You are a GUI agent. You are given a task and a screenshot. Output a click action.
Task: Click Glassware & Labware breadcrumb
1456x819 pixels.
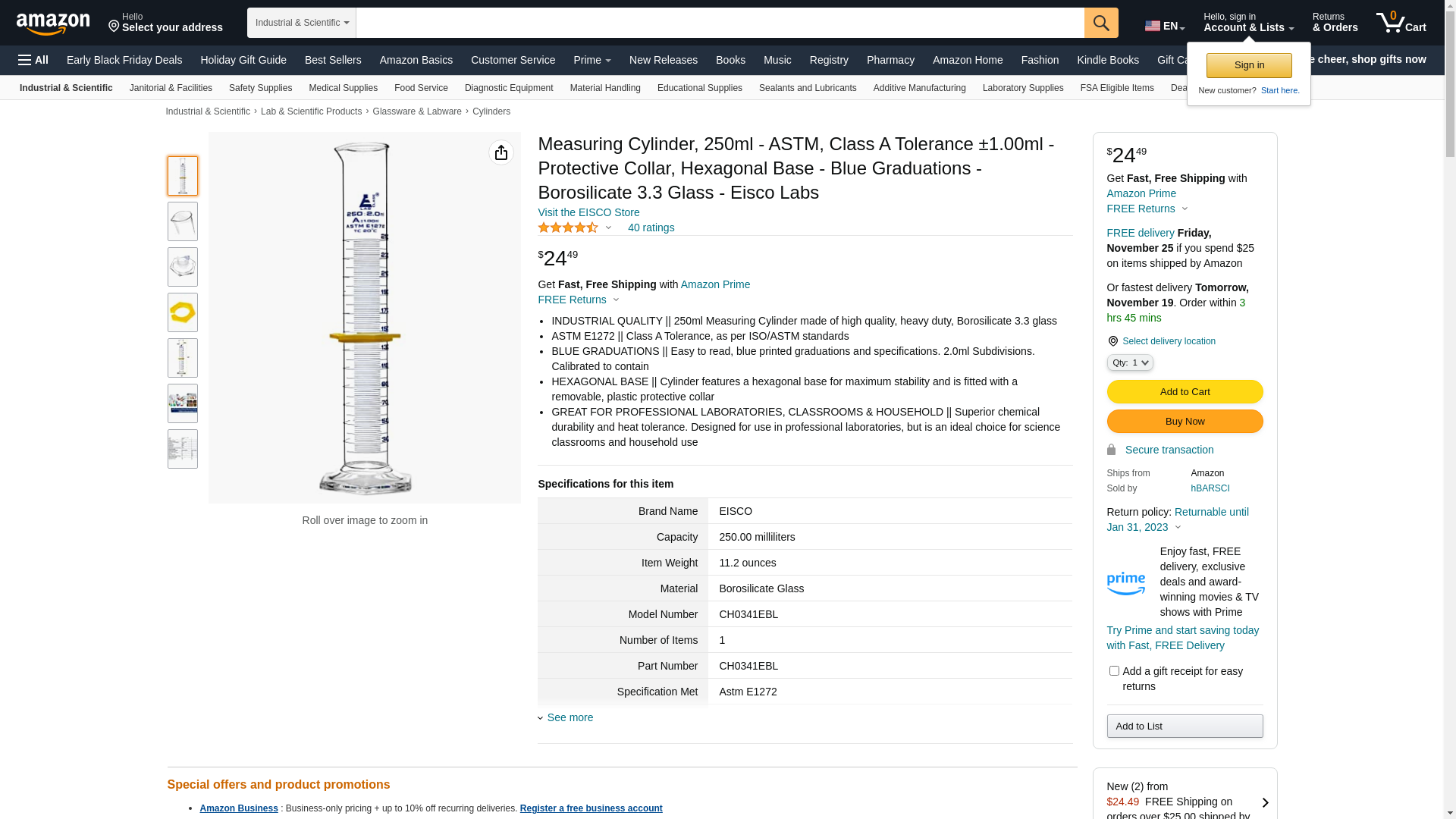pos(417,111)
